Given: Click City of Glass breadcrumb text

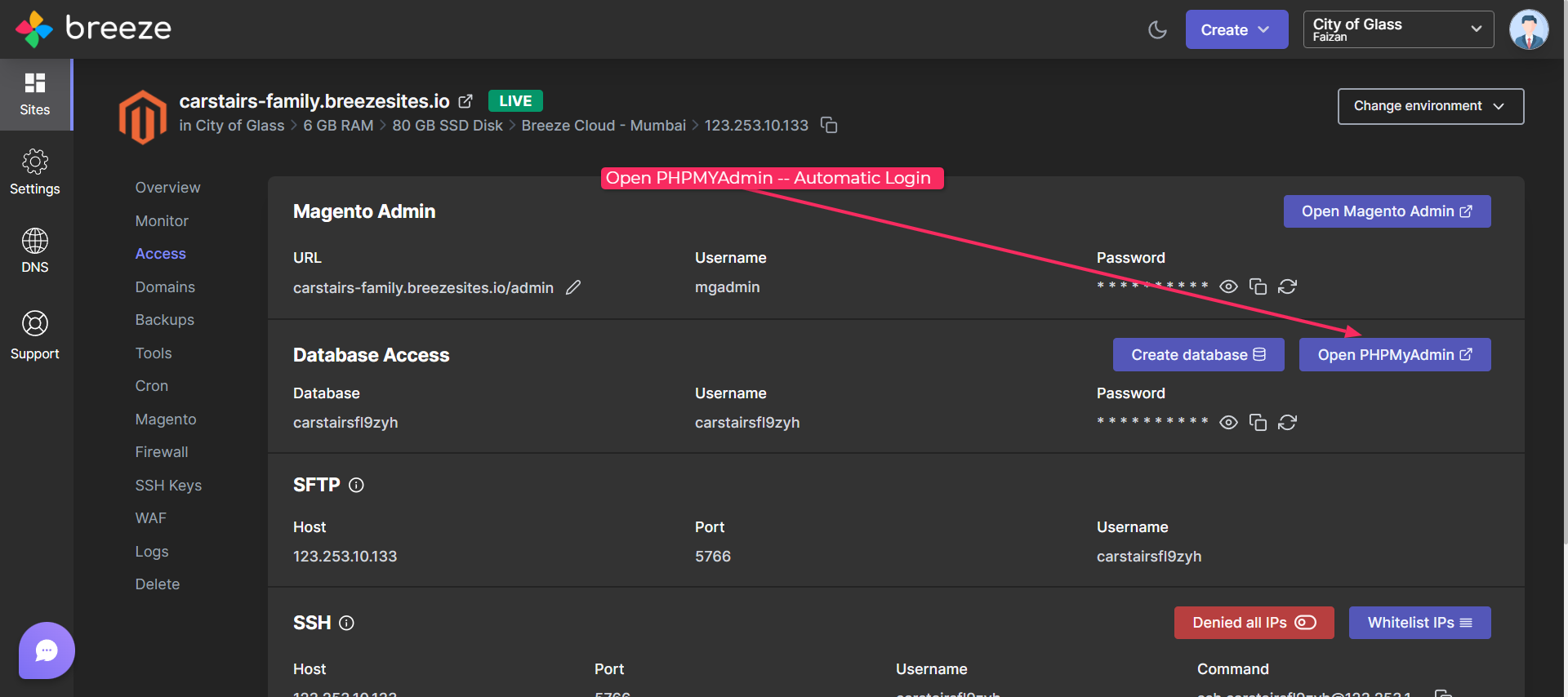Looking at the screenshot, I should point(240,126).
